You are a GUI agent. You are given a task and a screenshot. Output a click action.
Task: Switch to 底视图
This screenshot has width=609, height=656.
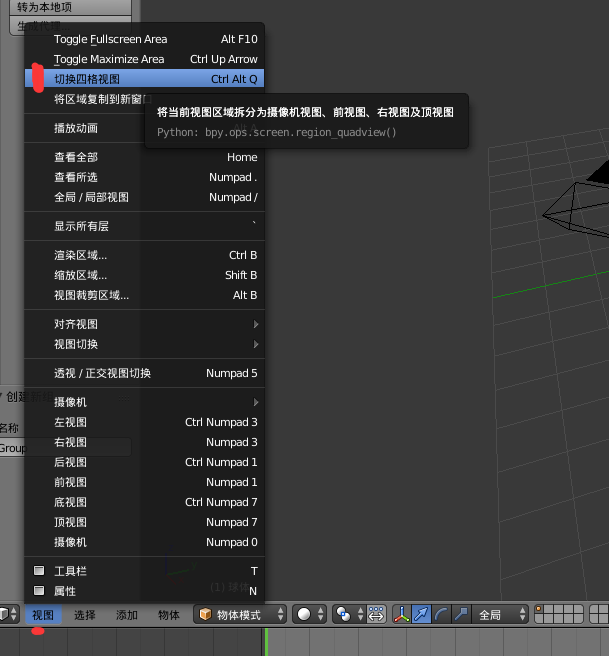(145, 502)
